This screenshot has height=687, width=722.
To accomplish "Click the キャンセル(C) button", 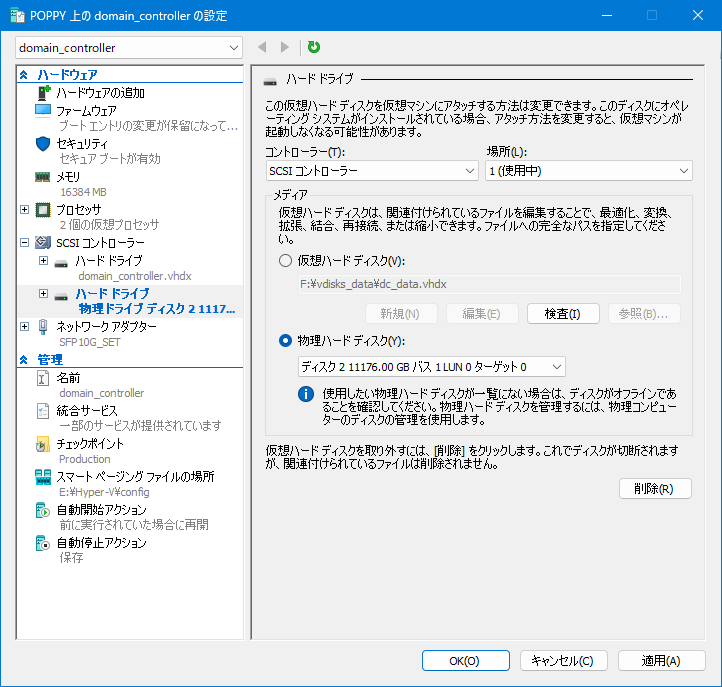I will point(564,661).
